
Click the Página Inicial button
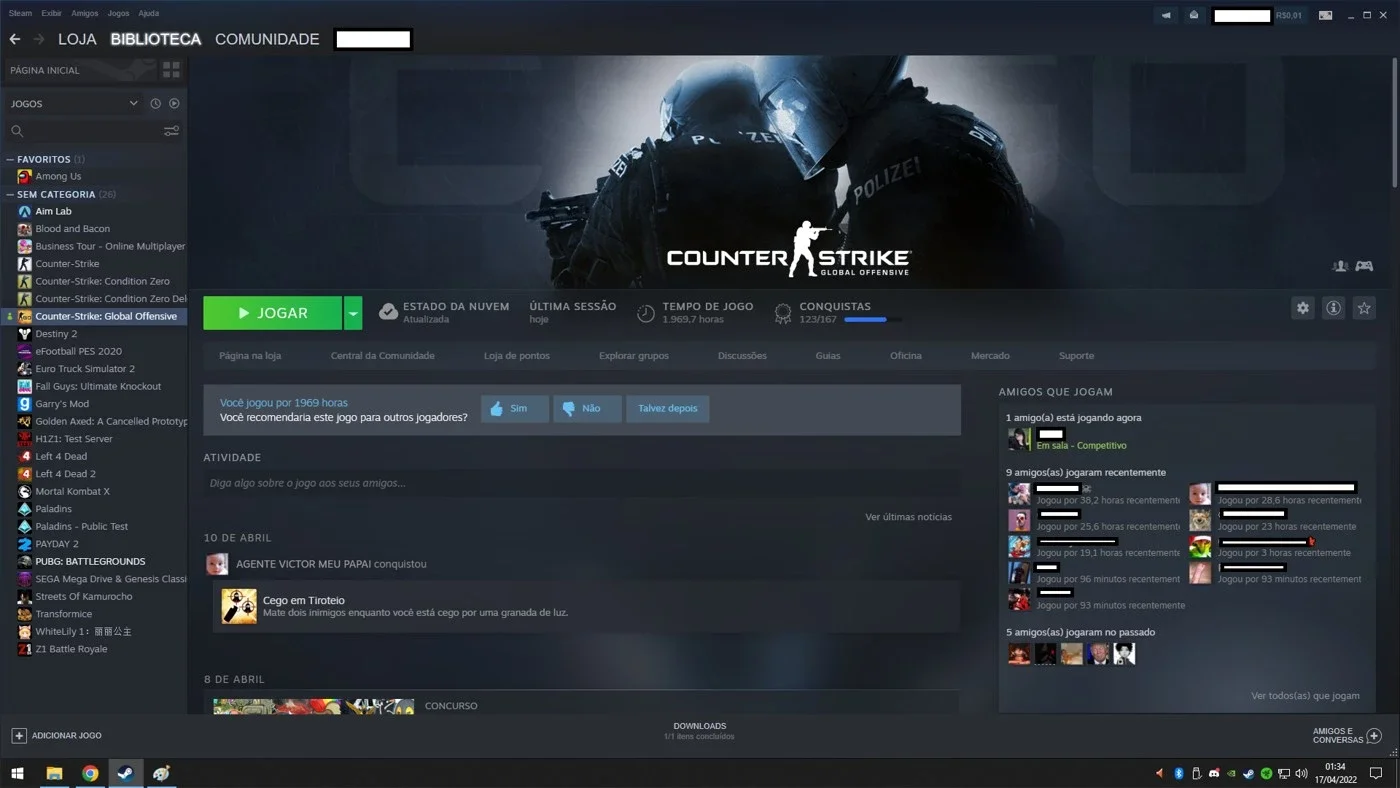click(x=80, y=70)
